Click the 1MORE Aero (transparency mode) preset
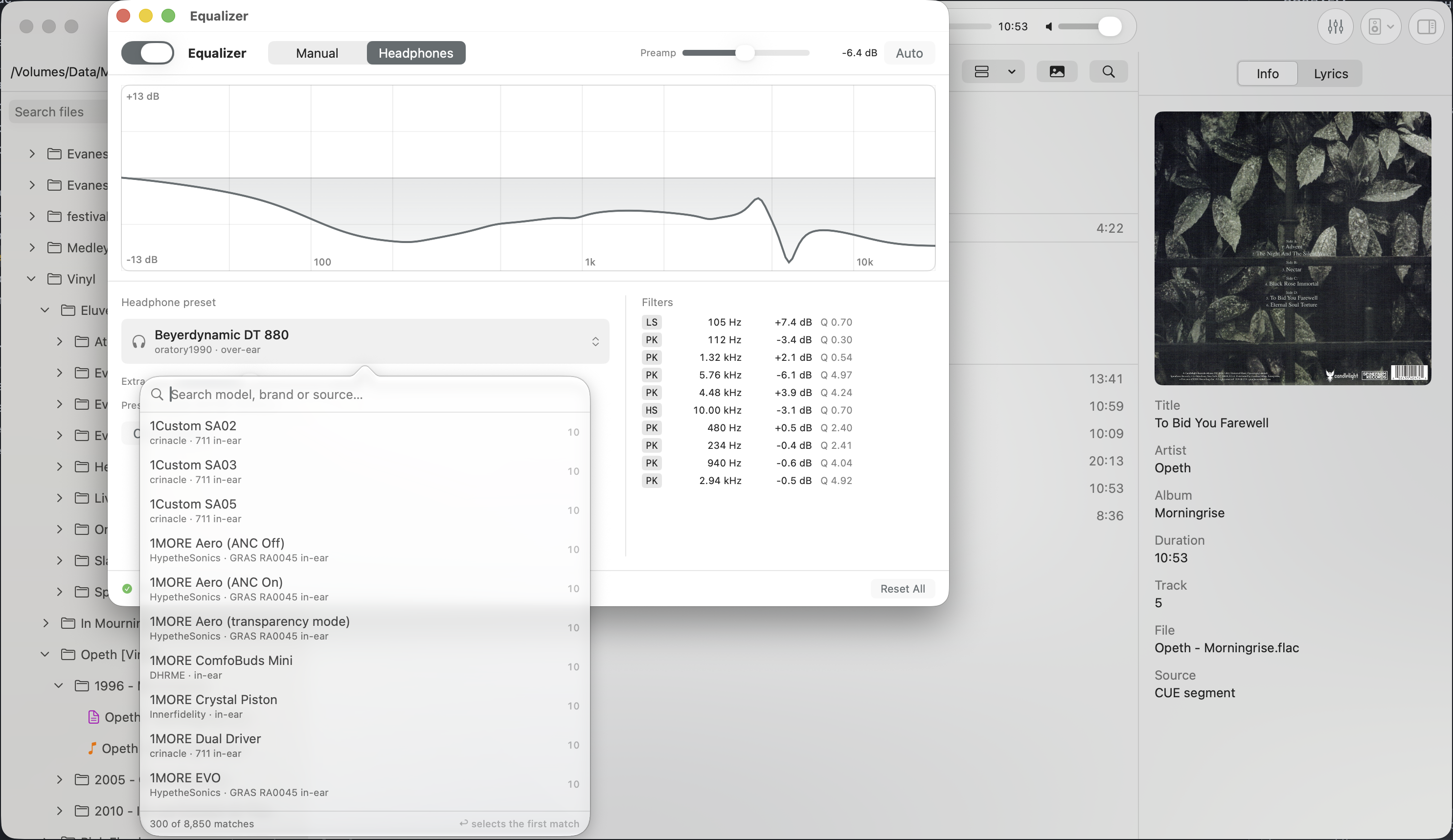This screenshot has width=1453, height=840. tap(364, 627)
